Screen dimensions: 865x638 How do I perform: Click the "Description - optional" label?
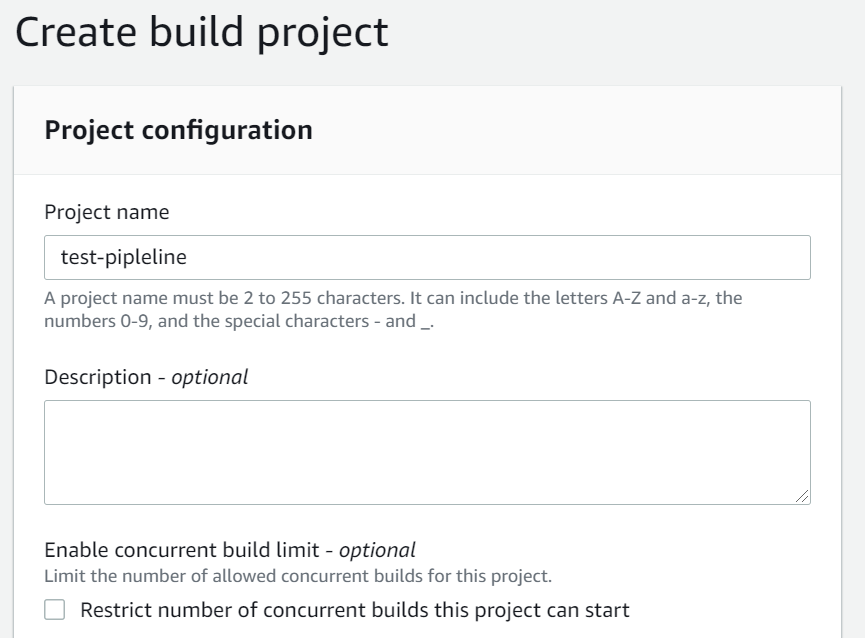[146, 377]
